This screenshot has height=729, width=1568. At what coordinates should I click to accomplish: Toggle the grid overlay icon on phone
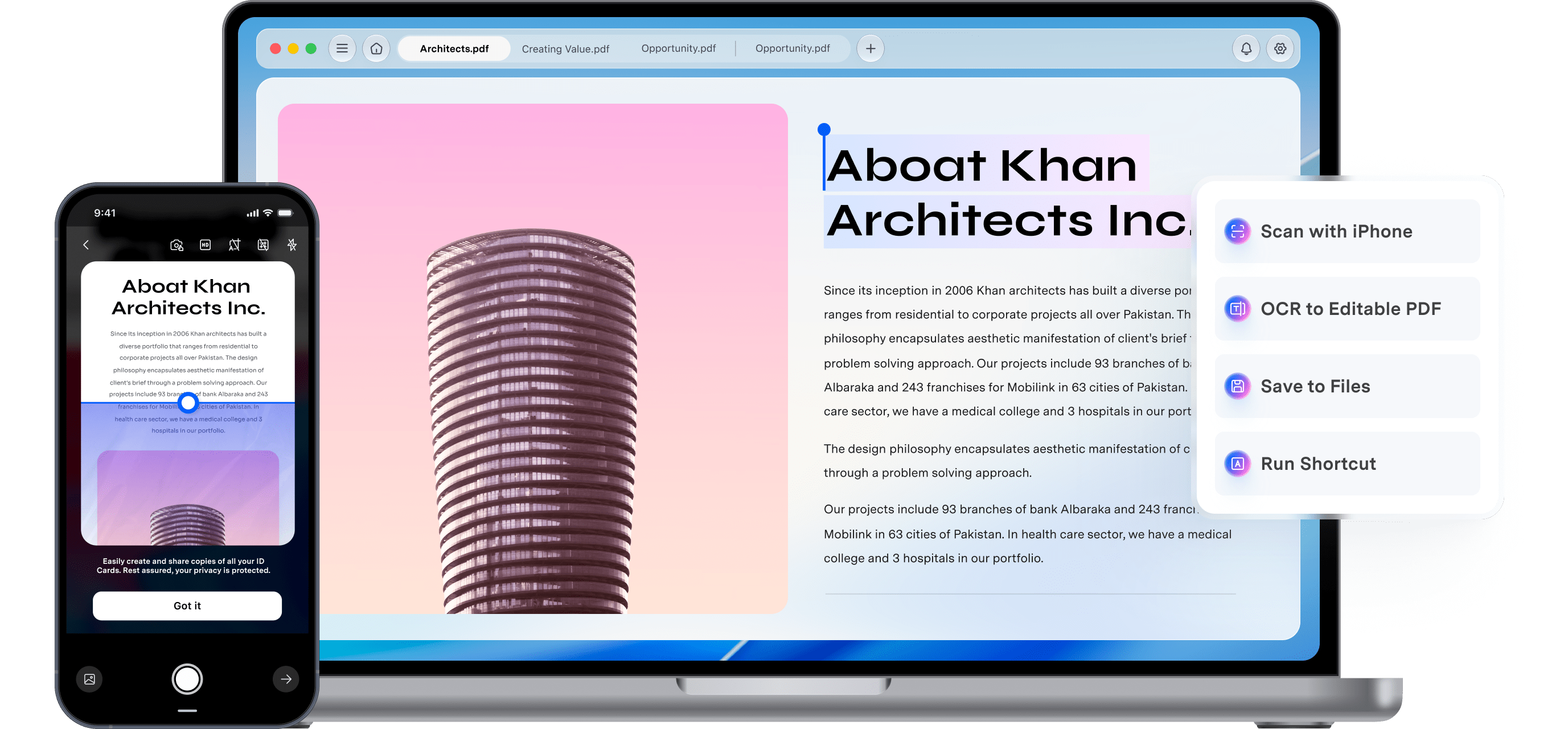(x=263, y=245)
